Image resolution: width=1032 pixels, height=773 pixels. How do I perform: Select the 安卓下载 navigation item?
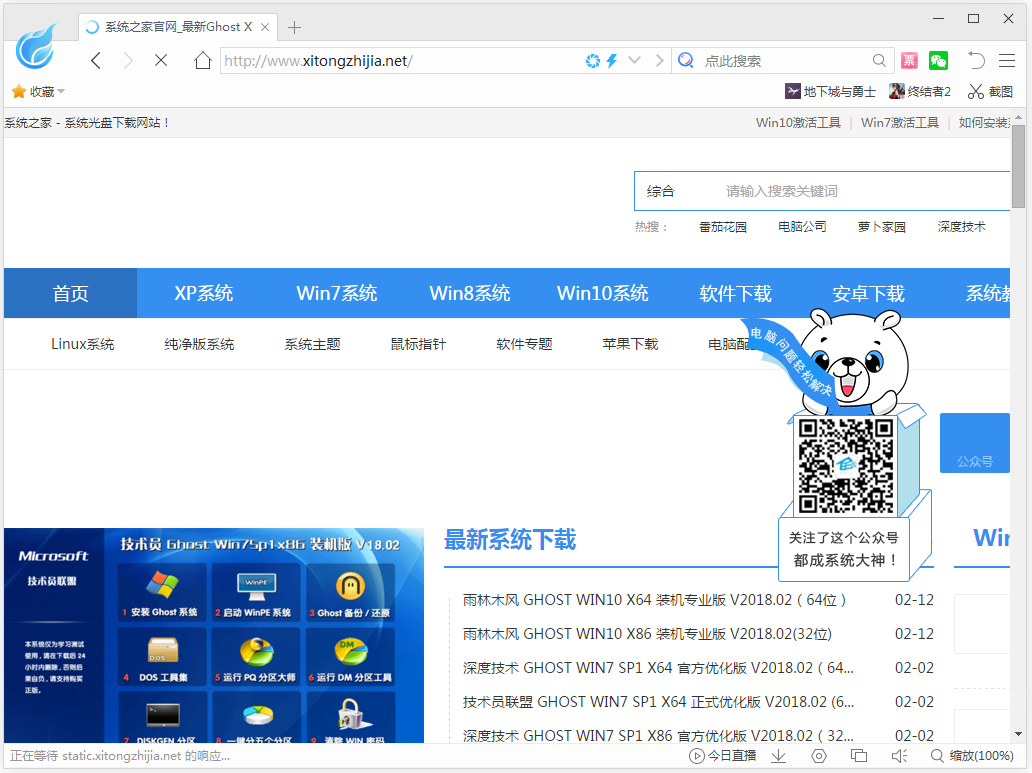tap(868, 293)
